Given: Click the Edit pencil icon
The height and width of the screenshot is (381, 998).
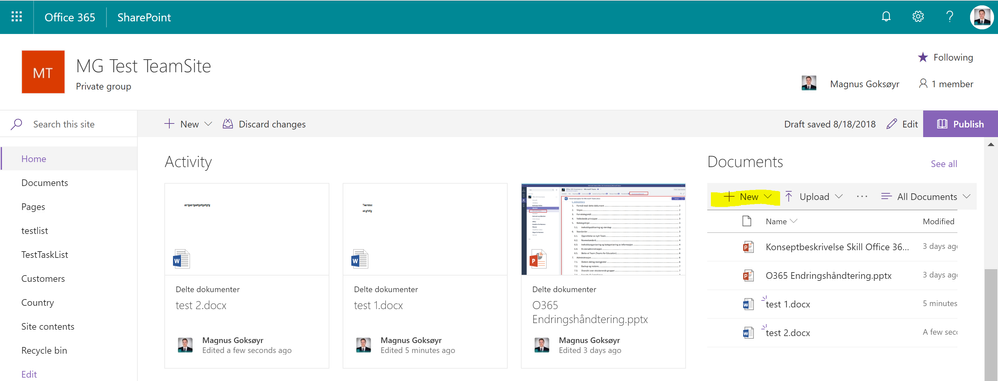Looking at the screenshot, I should click(892, 124).
